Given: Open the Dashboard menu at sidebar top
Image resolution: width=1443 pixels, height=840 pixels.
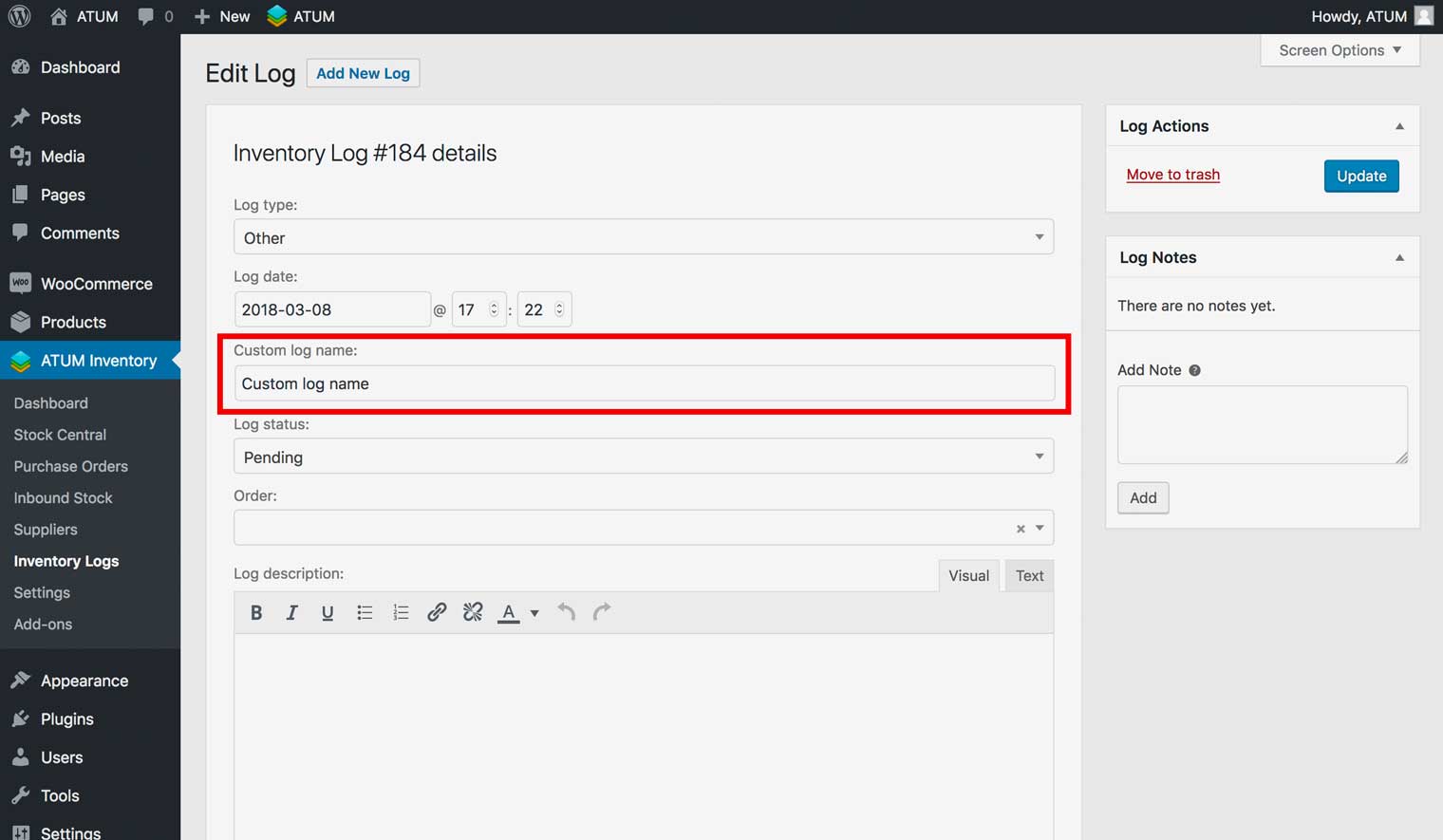Looking at the screenshot, I should coord(90,67).
